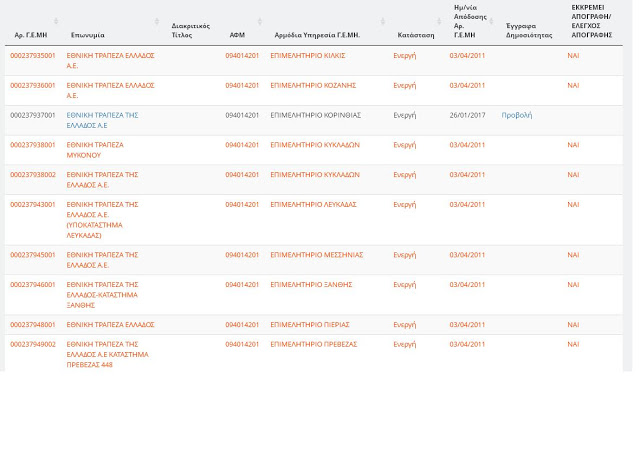Click ΕΚΚΡΕΜΕΙ ΑΠΟΓΡΑΦΗ/ ΕΛΕΓΧΟΣ ΑΠΟΓΡΑΦΗΣ header
Screen dimensions: 640x462
click(x=591, y=21)
